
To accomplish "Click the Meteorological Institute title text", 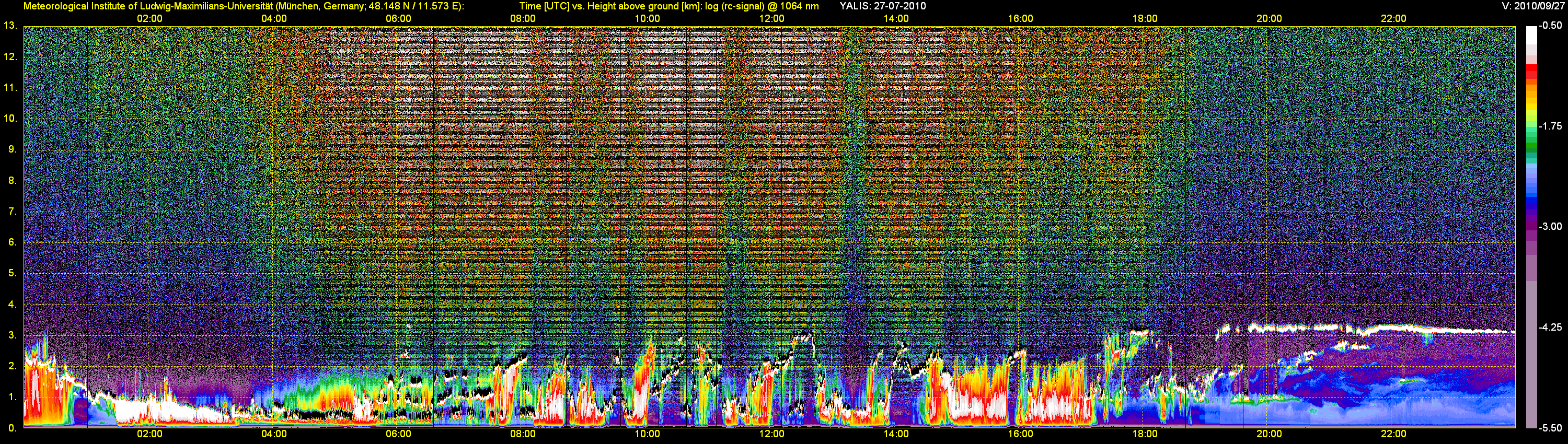I will [244, 6].
